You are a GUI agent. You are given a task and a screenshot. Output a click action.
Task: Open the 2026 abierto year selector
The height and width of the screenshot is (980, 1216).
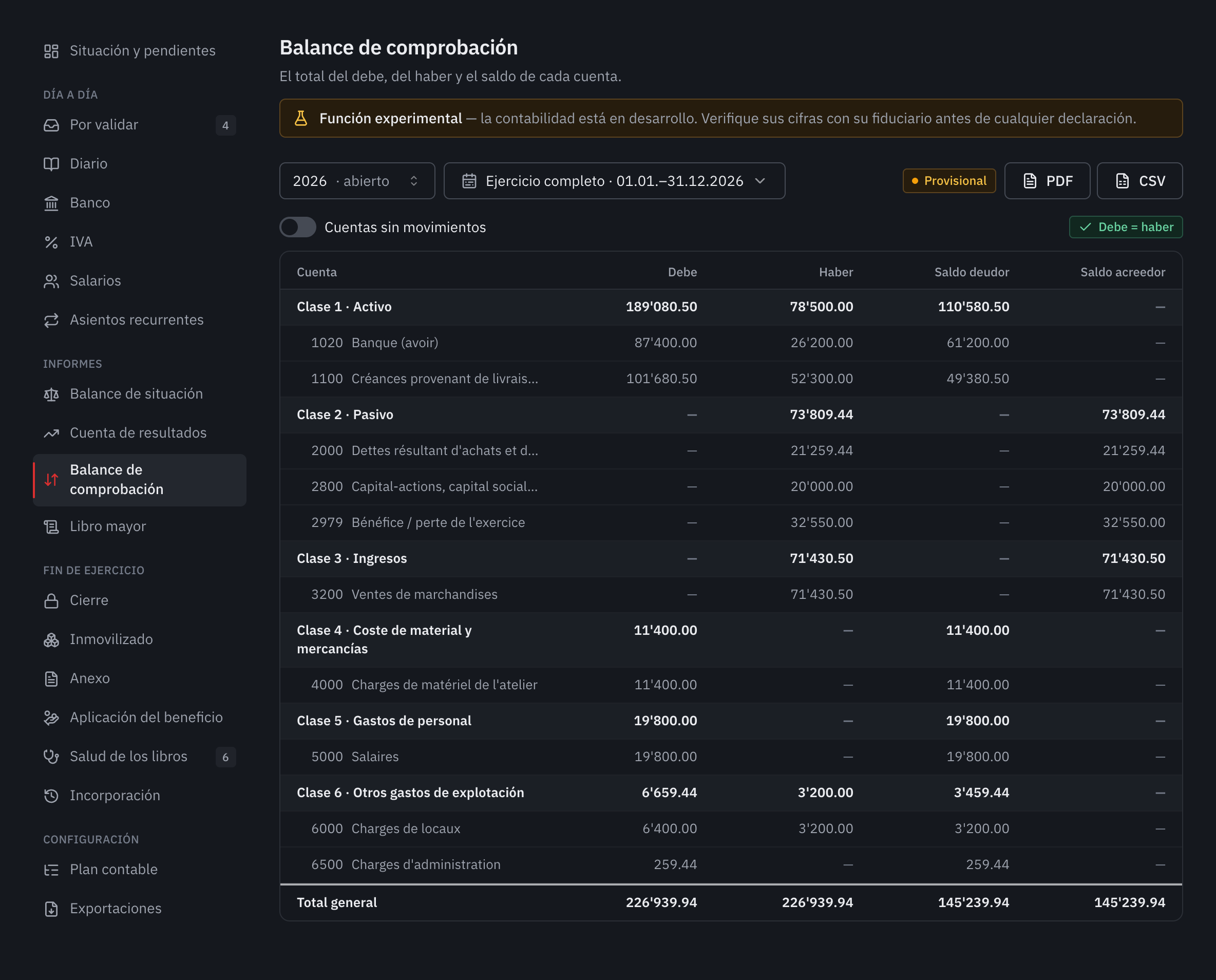pos(357,181)
